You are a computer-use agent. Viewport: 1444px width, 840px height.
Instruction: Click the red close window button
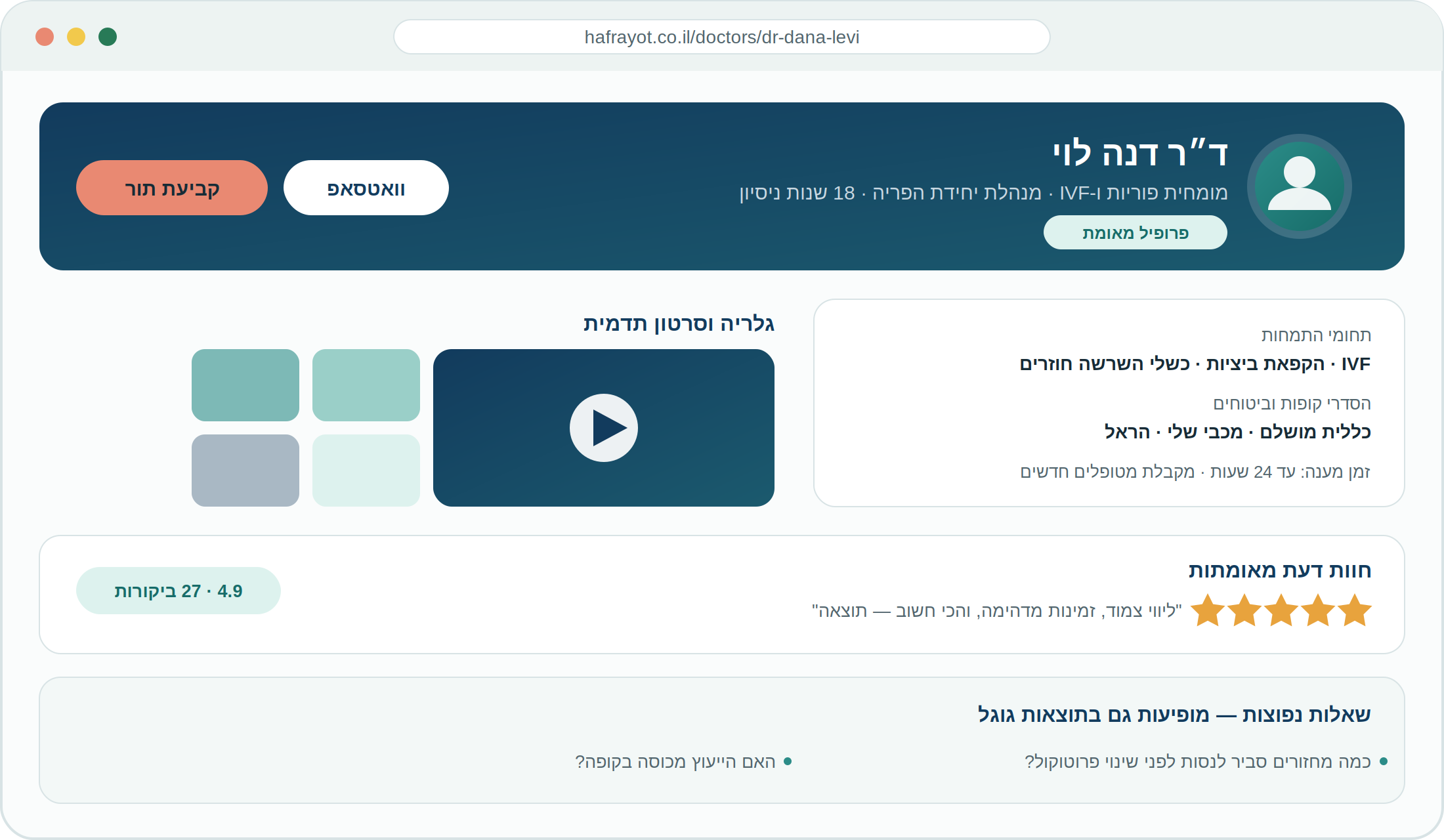(x=45, y=37)
